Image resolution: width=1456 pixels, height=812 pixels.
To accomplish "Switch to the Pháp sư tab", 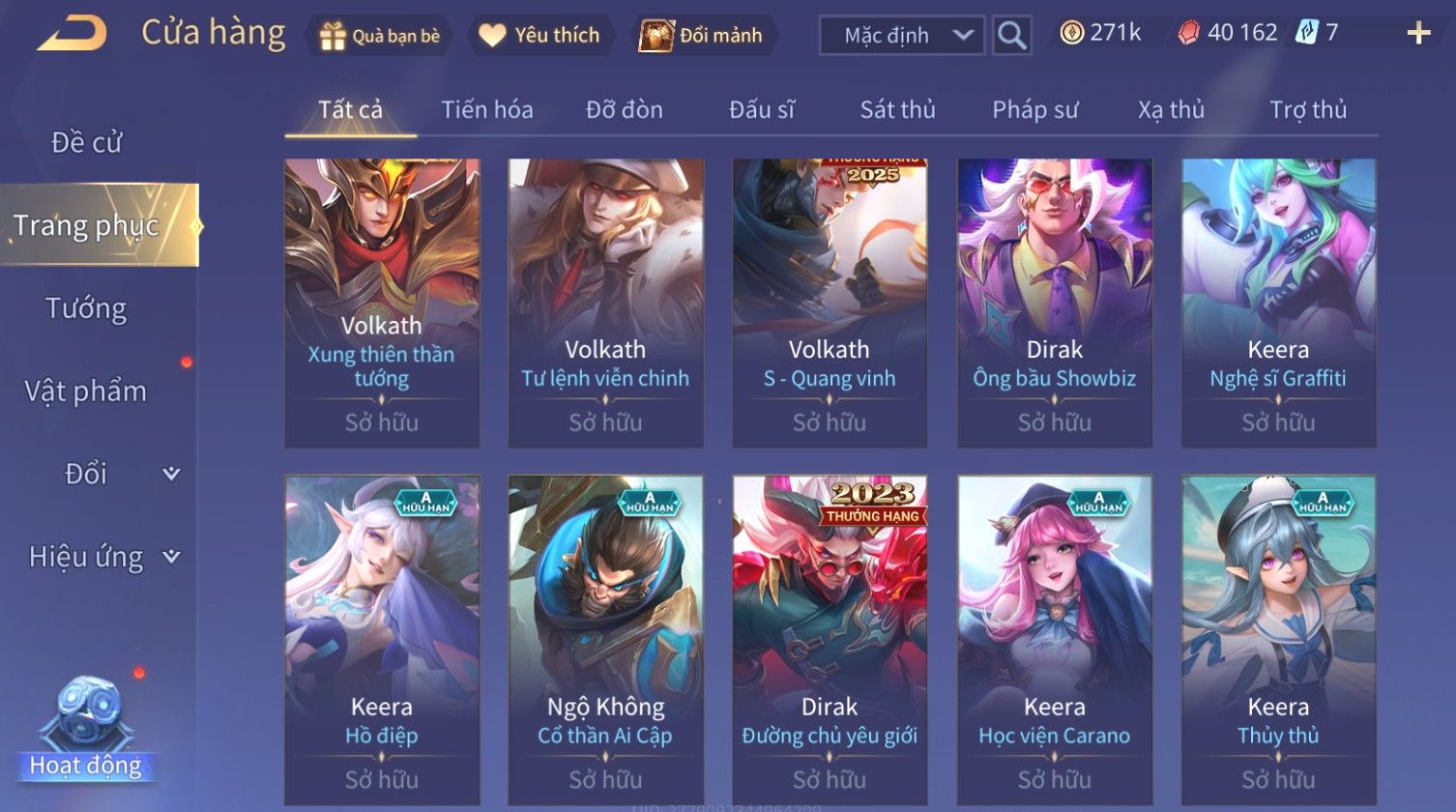I will point(1034,110).
